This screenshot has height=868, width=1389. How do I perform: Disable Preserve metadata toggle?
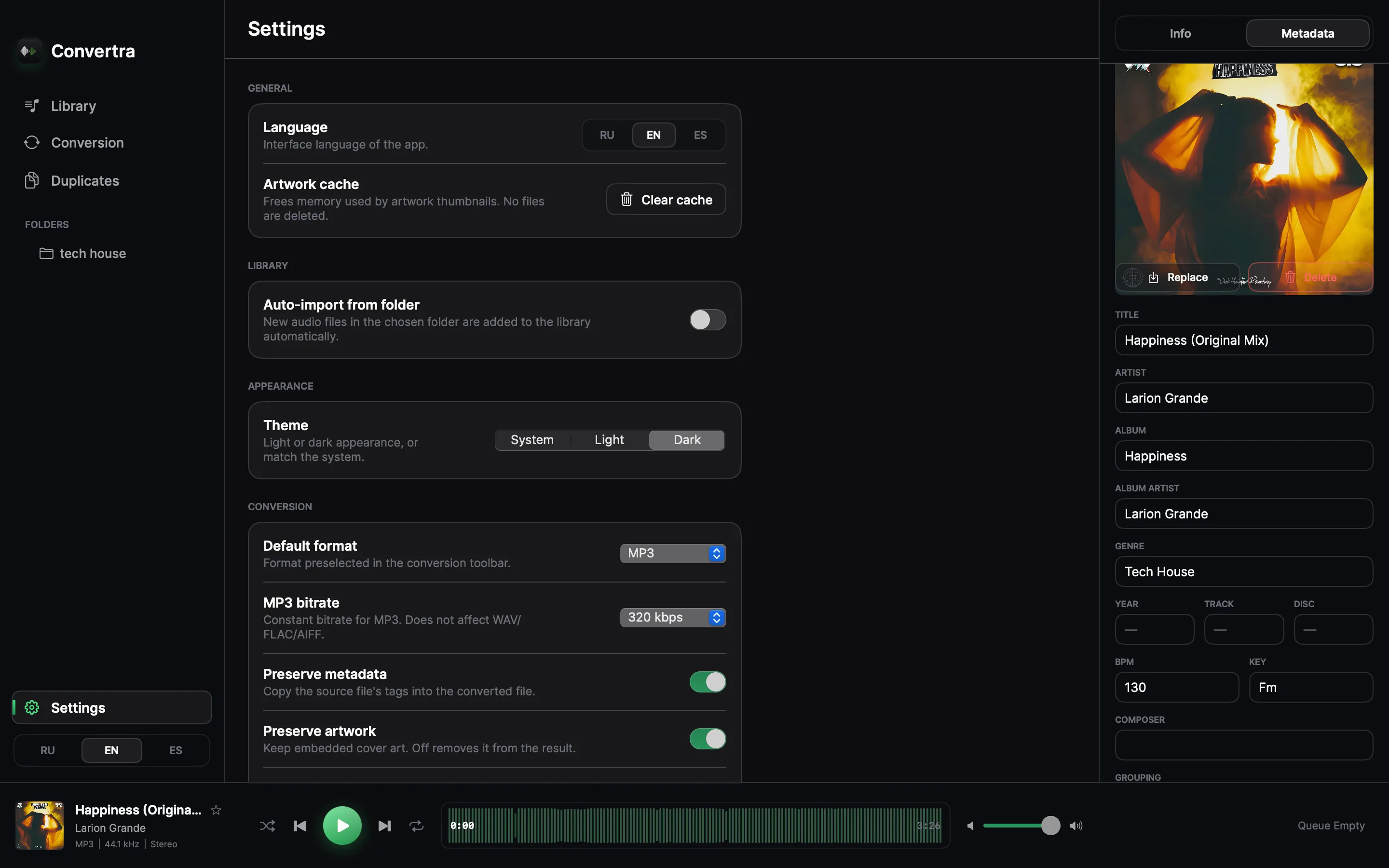coord(708,682)
